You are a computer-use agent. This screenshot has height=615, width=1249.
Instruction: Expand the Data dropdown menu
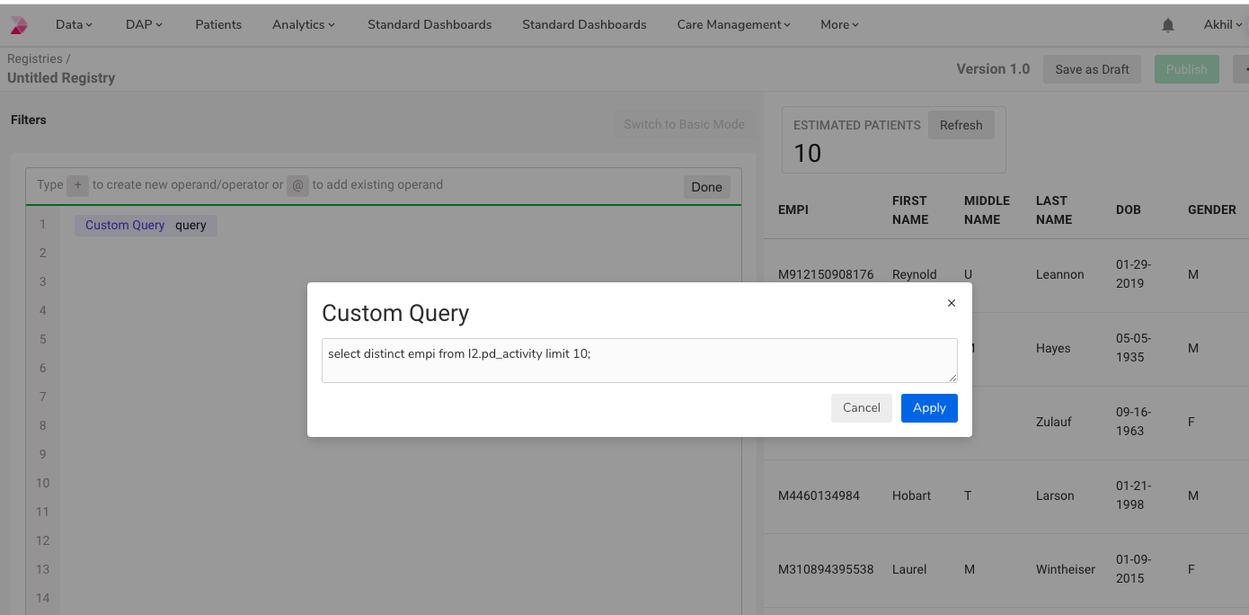[74, 25]
